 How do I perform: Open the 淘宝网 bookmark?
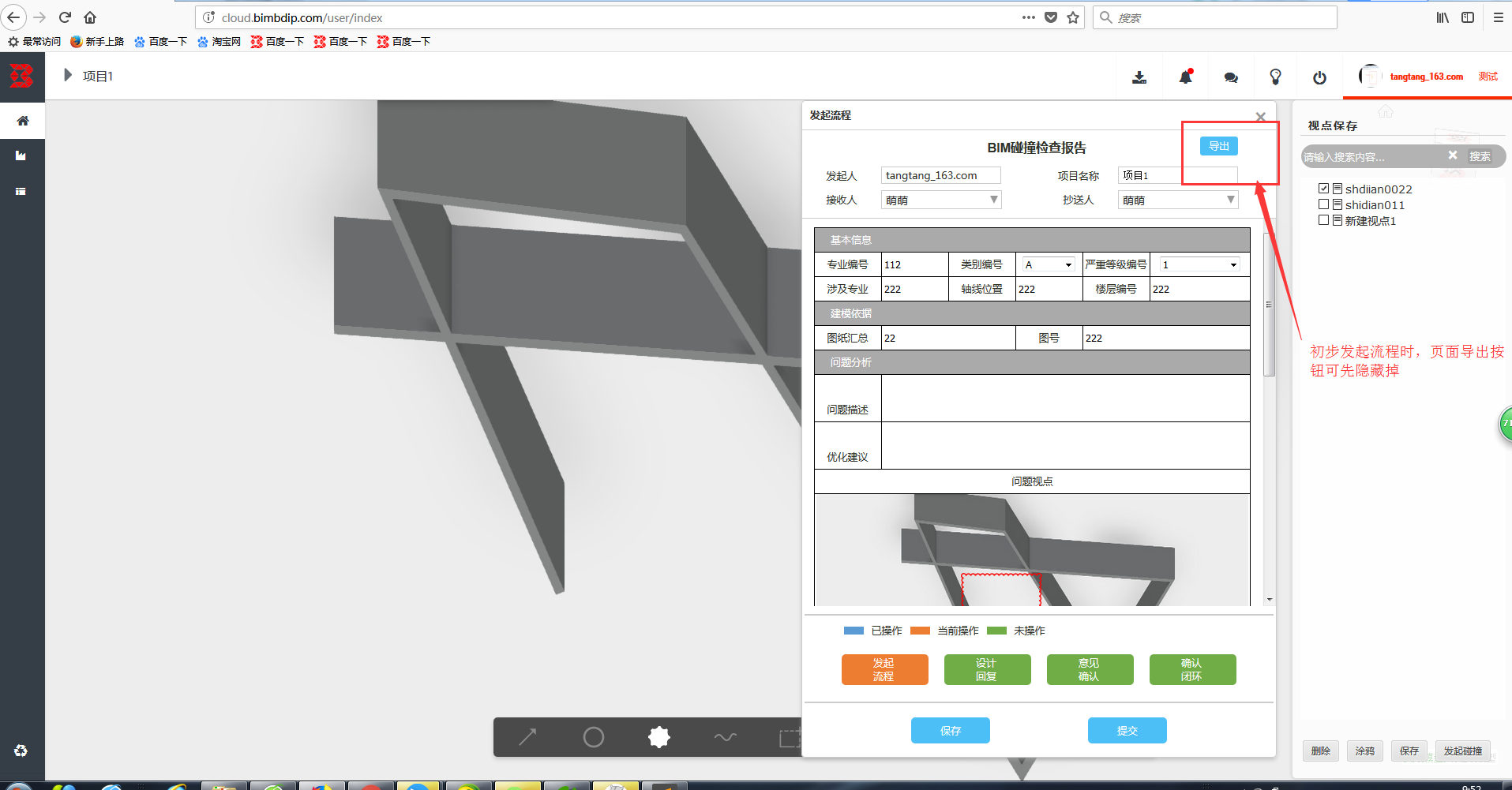click(x=219, y=41)
